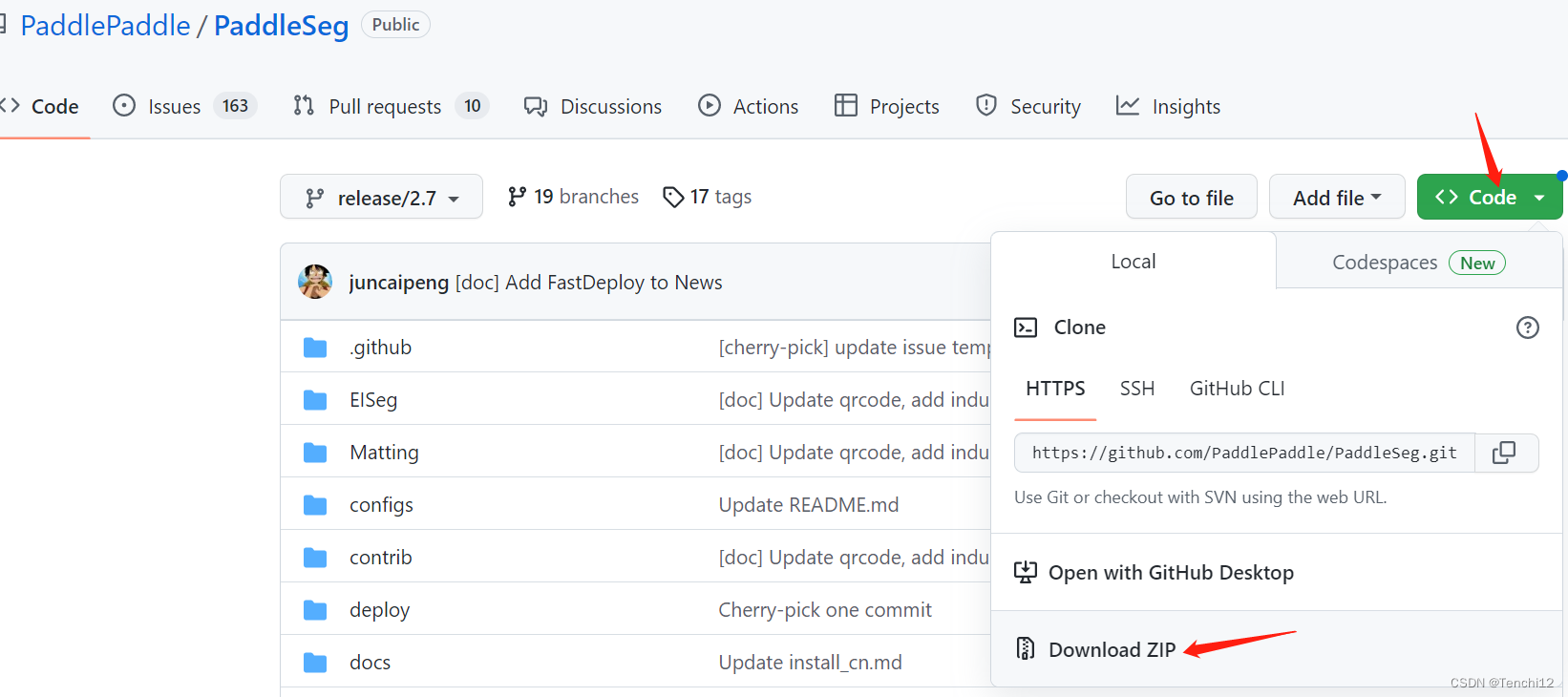Open the PaddlePaddle organization link

(x=105, y=26)
